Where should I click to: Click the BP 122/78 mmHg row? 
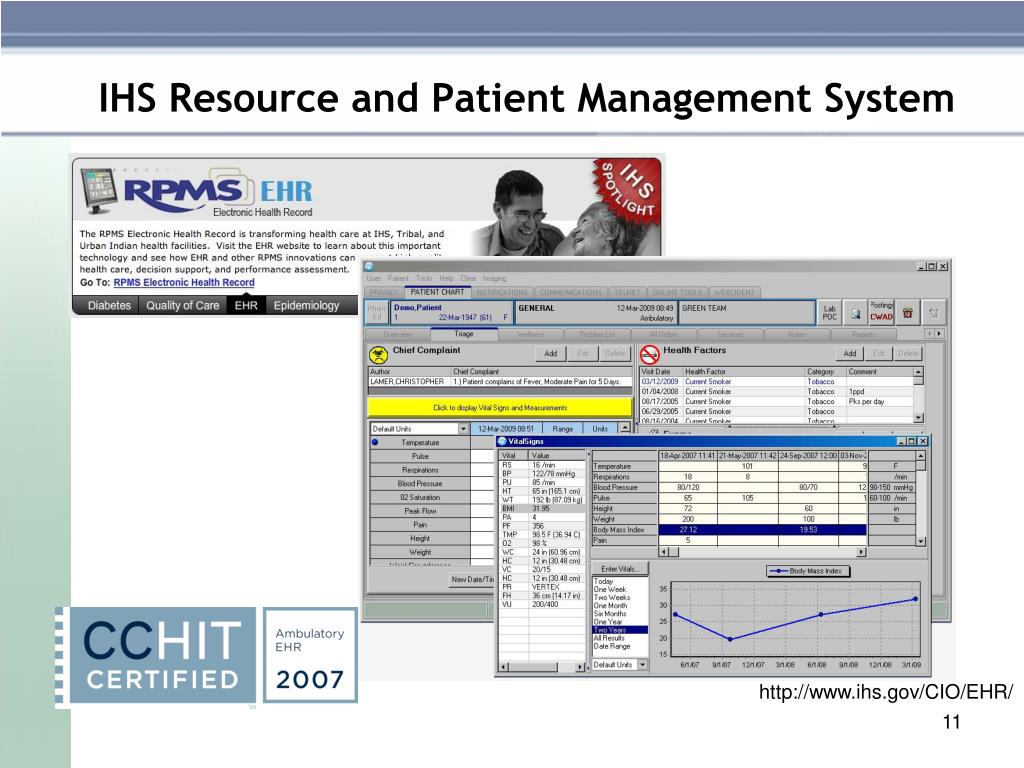click(x=542, y=473)
